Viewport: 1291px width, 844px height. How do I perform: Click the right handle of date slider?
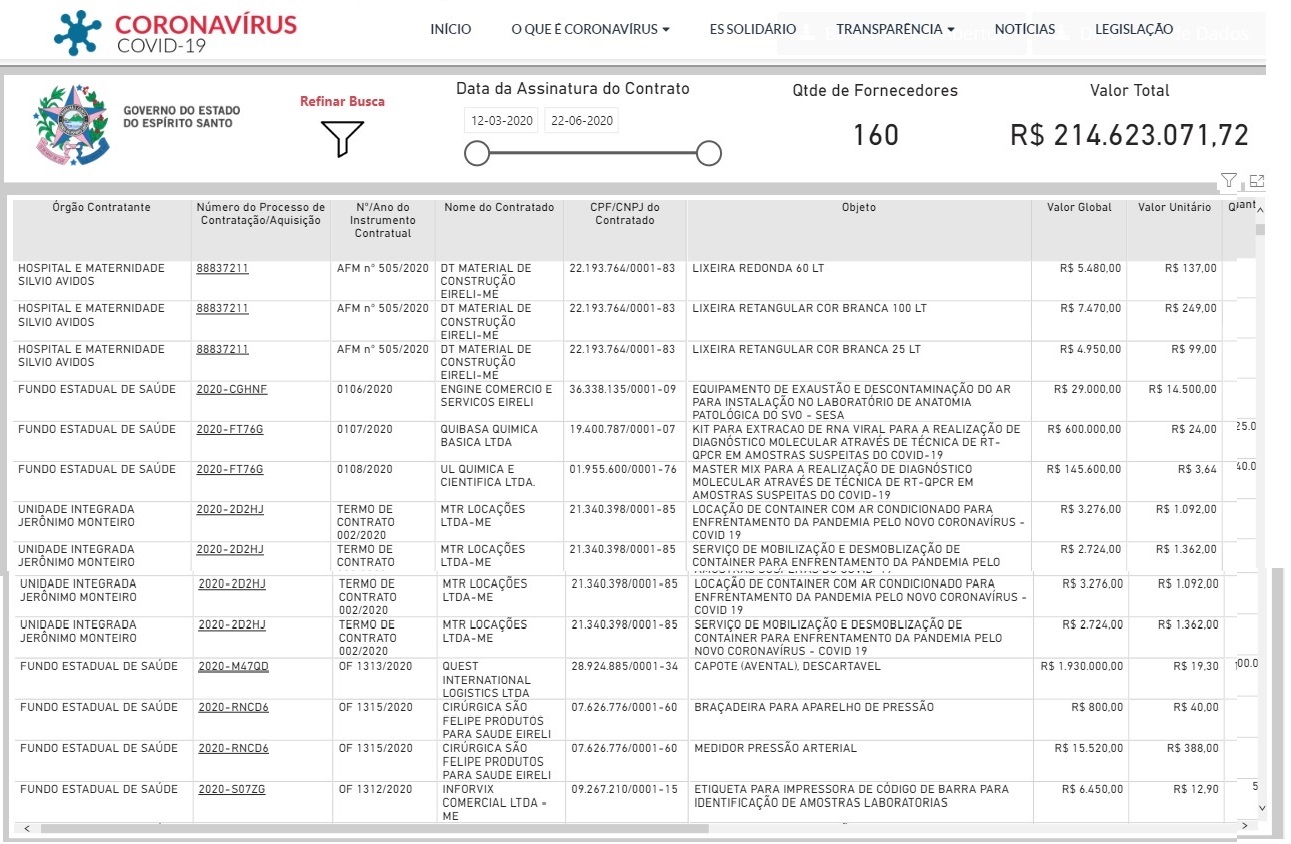tap(709, 153)
